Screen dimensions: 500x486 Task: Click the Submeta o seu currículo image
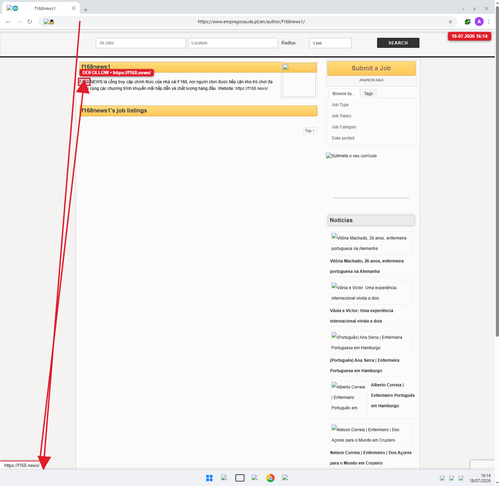click(x=351, y=156)
